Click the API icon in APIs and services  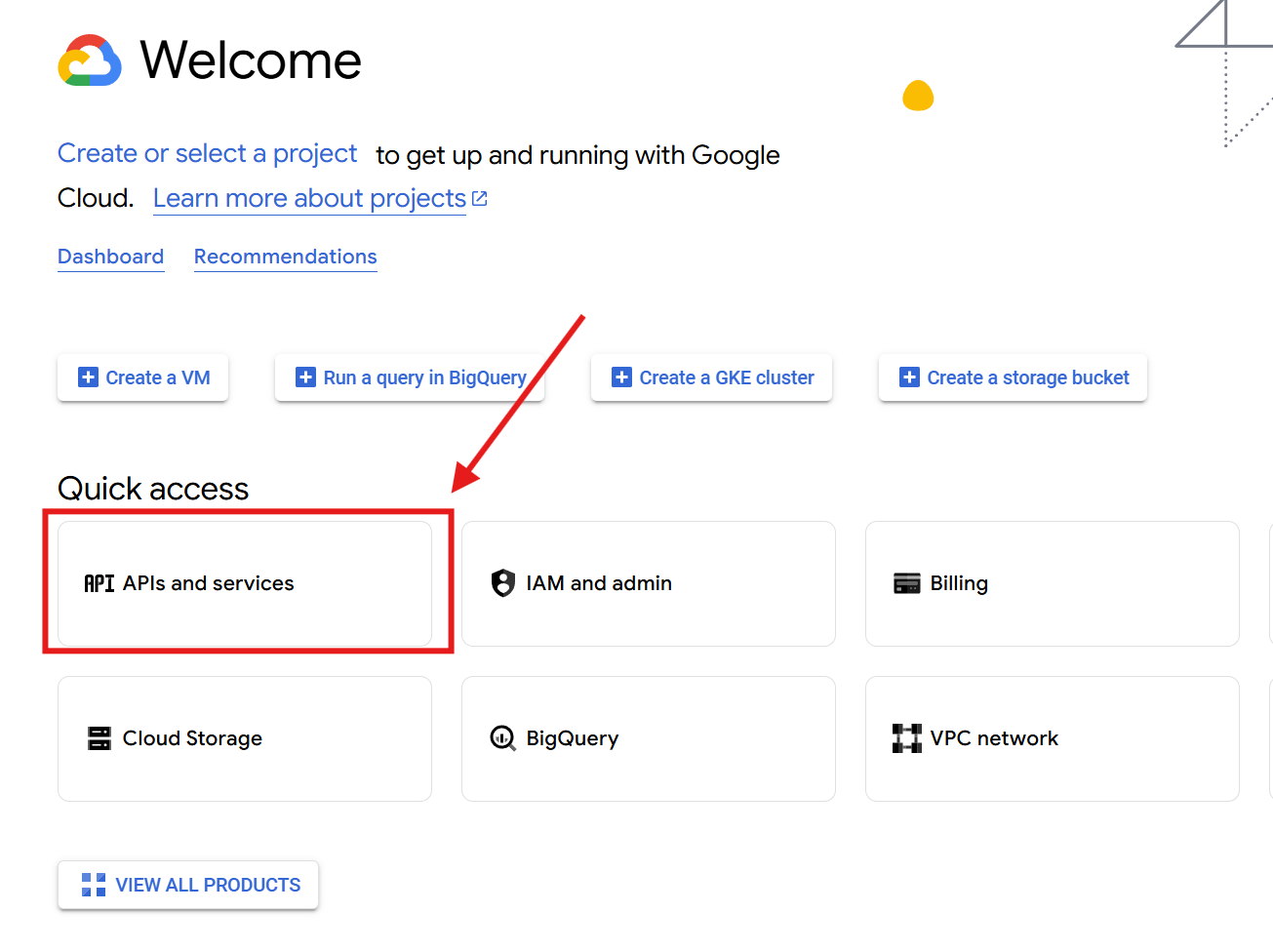[99, 583]
